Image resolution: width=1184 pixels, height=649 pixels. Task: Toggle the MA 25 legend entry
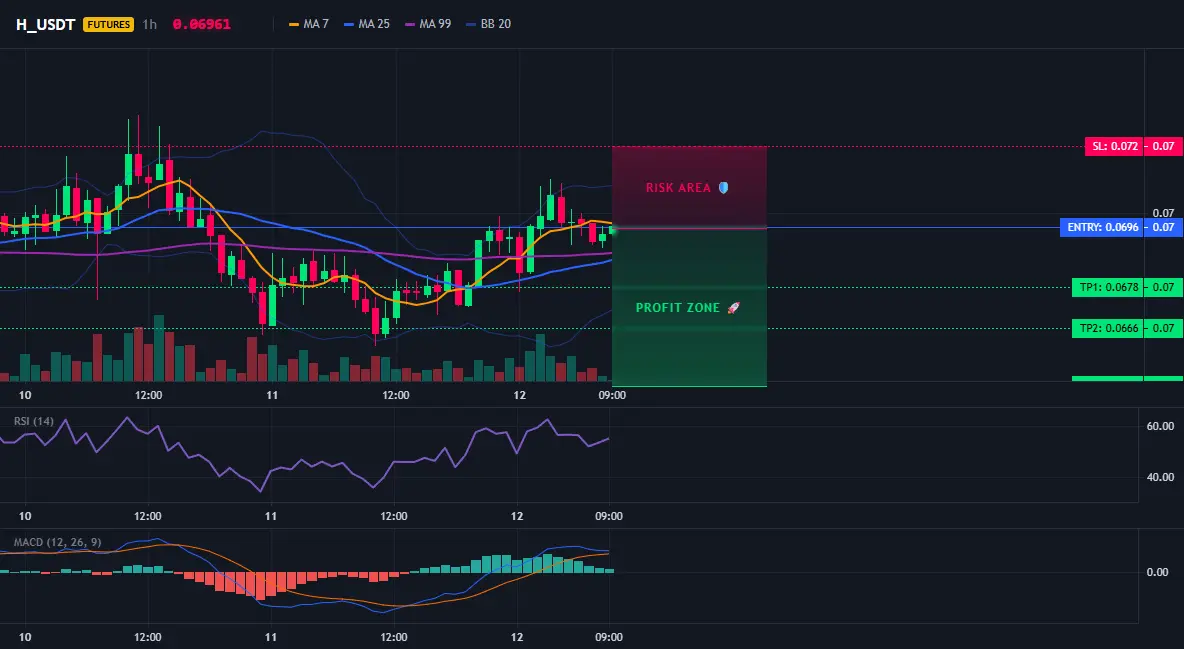tap(367, 24)
